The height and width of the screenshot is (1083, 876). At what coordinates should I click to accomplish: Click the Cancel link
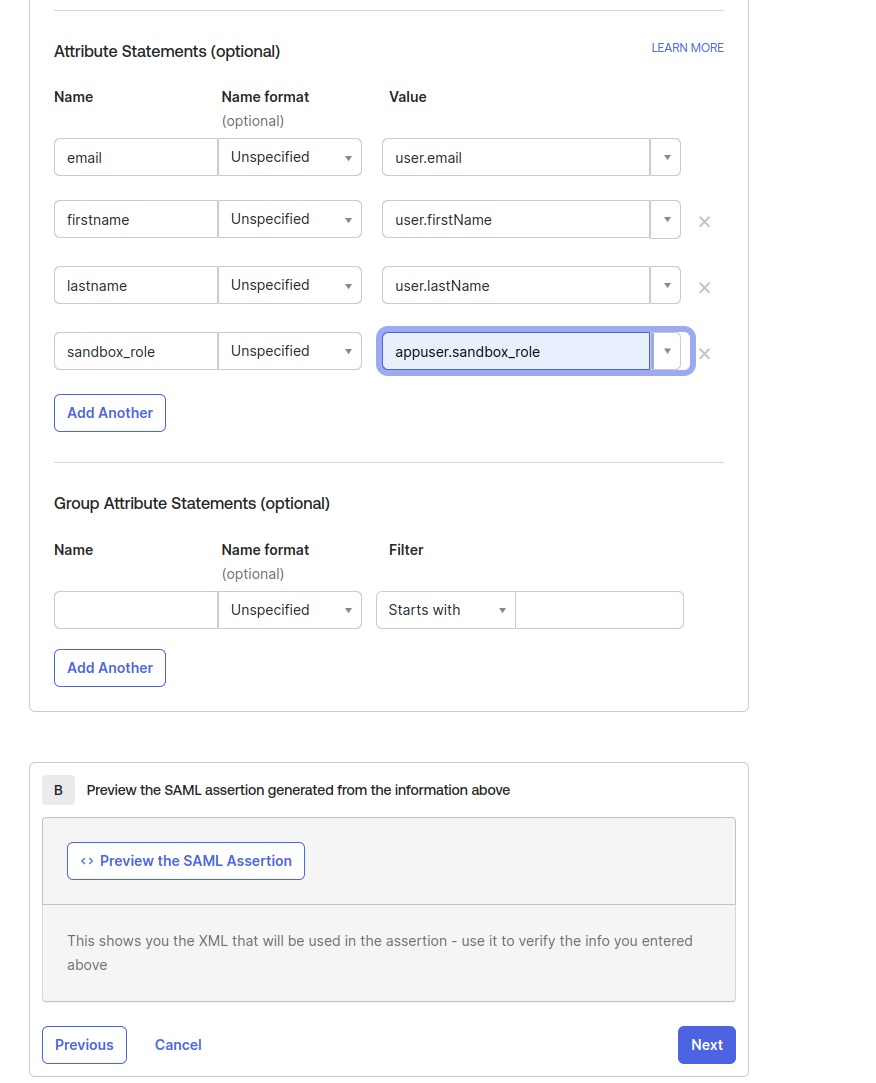click(x=178, y=1045)
